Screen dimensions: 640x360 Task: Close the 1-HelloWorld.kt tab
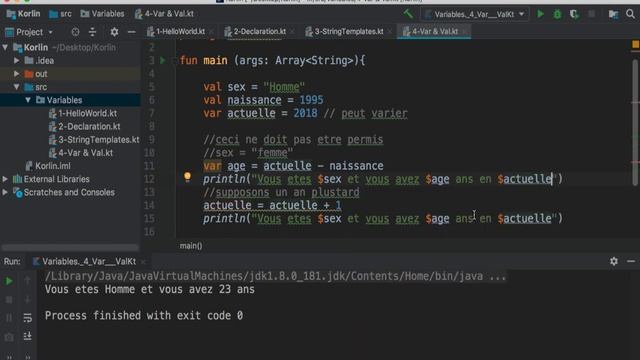211,32
